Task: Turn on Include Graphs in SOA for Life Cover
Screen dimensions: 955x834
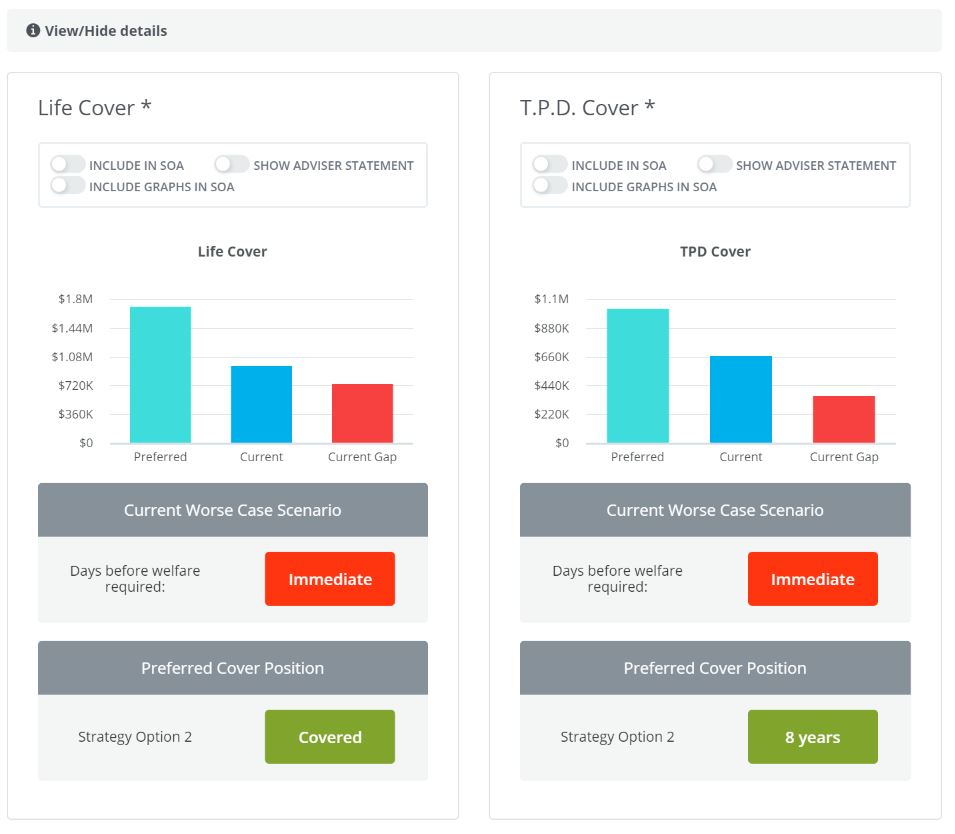Action: tap(68, 186)
